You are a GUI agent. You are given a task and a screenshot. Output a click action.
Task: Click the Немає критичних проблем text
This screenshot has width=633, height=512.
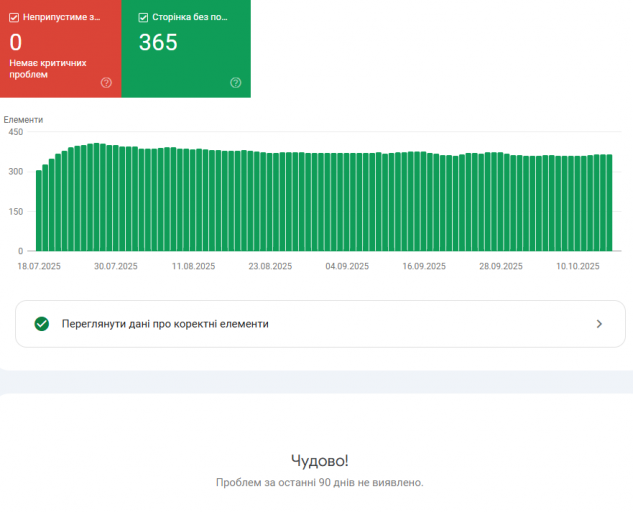[x=48, y=69]
